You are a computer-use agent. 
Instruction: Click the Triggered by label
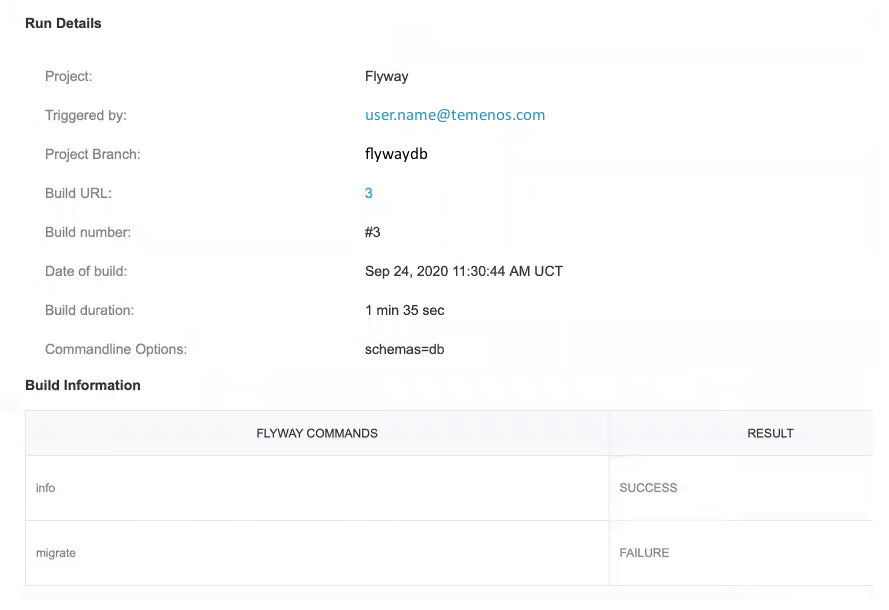(x=86, y=115)
